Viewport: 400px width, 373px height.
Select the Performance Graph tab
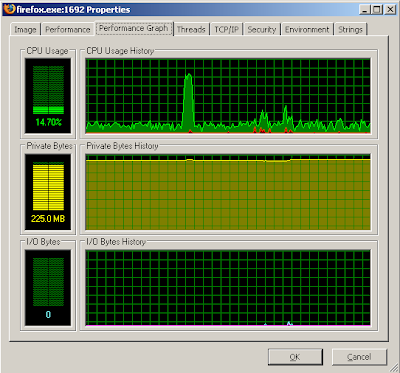click(x=134, y=28)
